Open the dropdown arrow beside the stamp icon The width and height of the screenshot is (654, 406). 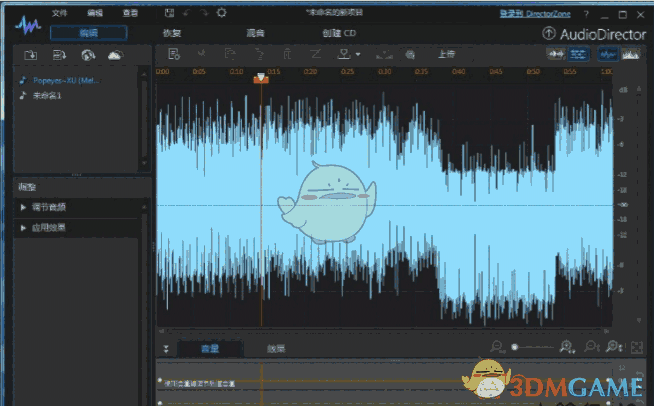pos(358,55)
